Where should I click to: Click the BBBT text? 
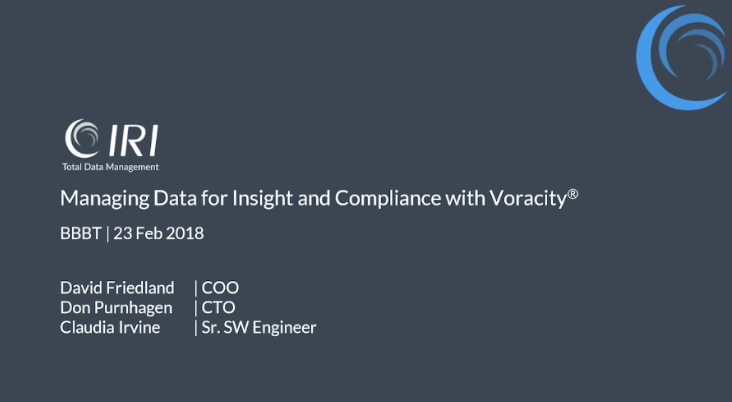tap(81, 233)
